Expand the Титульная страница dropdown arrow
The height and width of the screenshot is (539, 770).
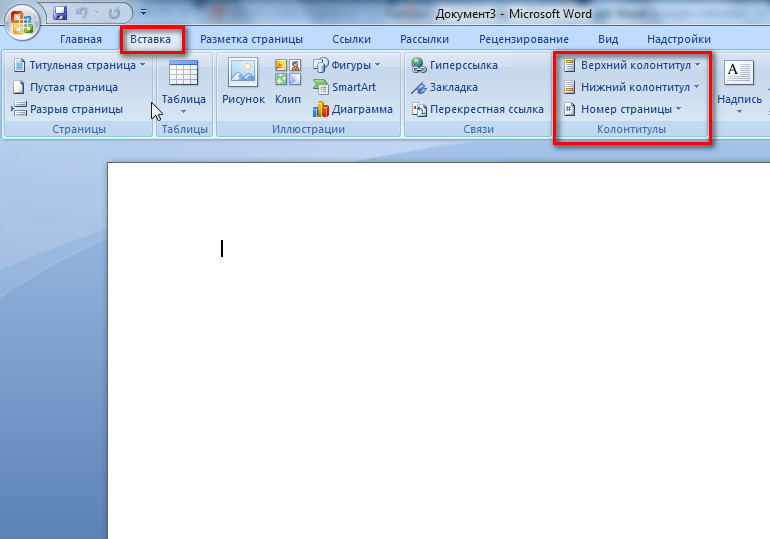pyautogui.click(x=142, y=65)
